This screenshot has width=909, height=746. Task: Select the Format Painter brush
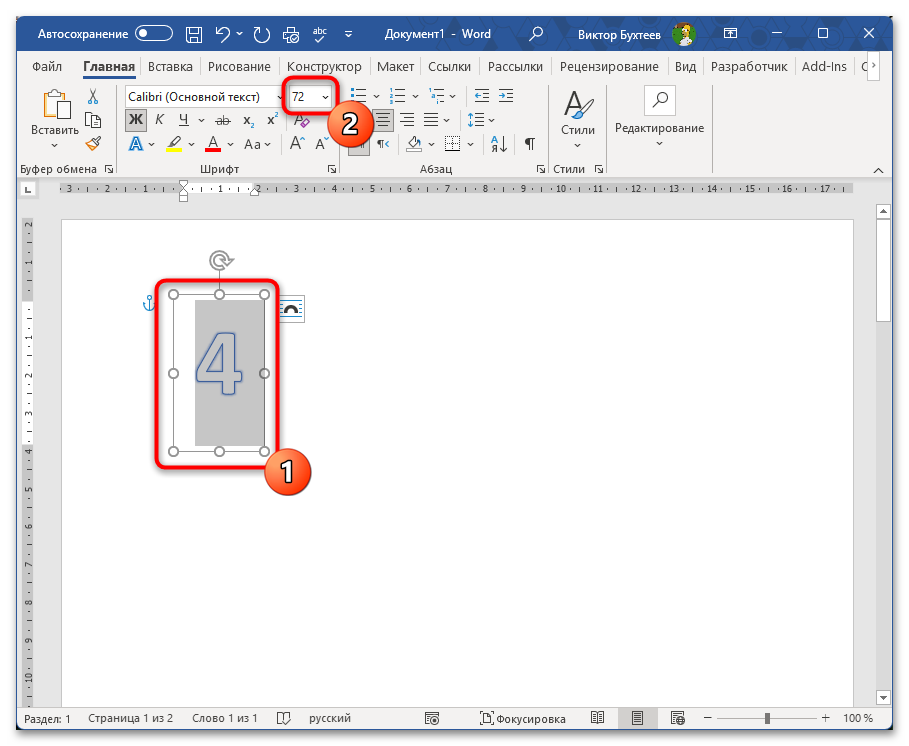(x=93, y=143)
